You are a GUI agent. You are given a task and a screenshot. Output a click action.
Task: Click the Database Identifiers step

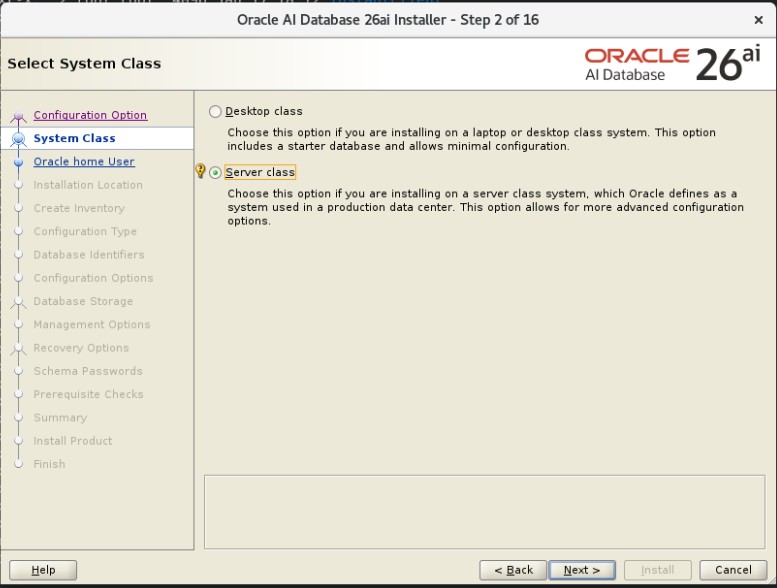coord(89,255)
